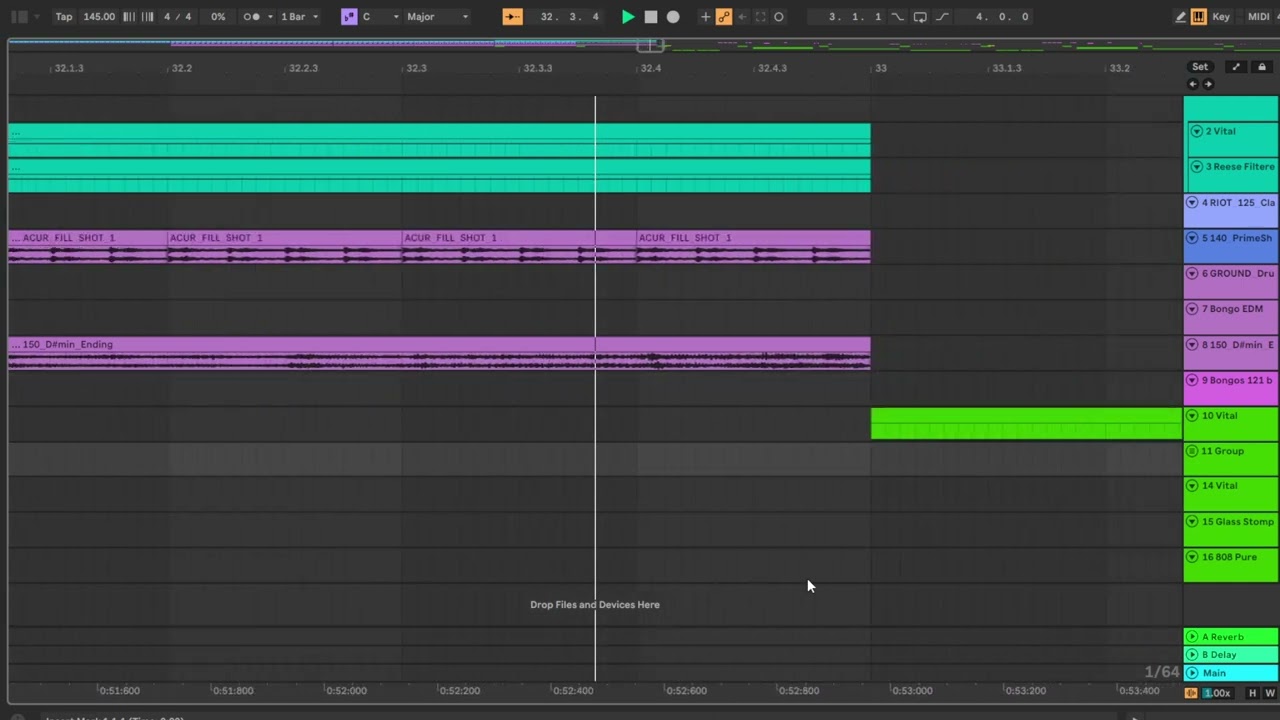This screenshot has height=720, width=1280.
Task: Select the green MIDI clip on track 10 Vital
Action: click(1026, 423)
